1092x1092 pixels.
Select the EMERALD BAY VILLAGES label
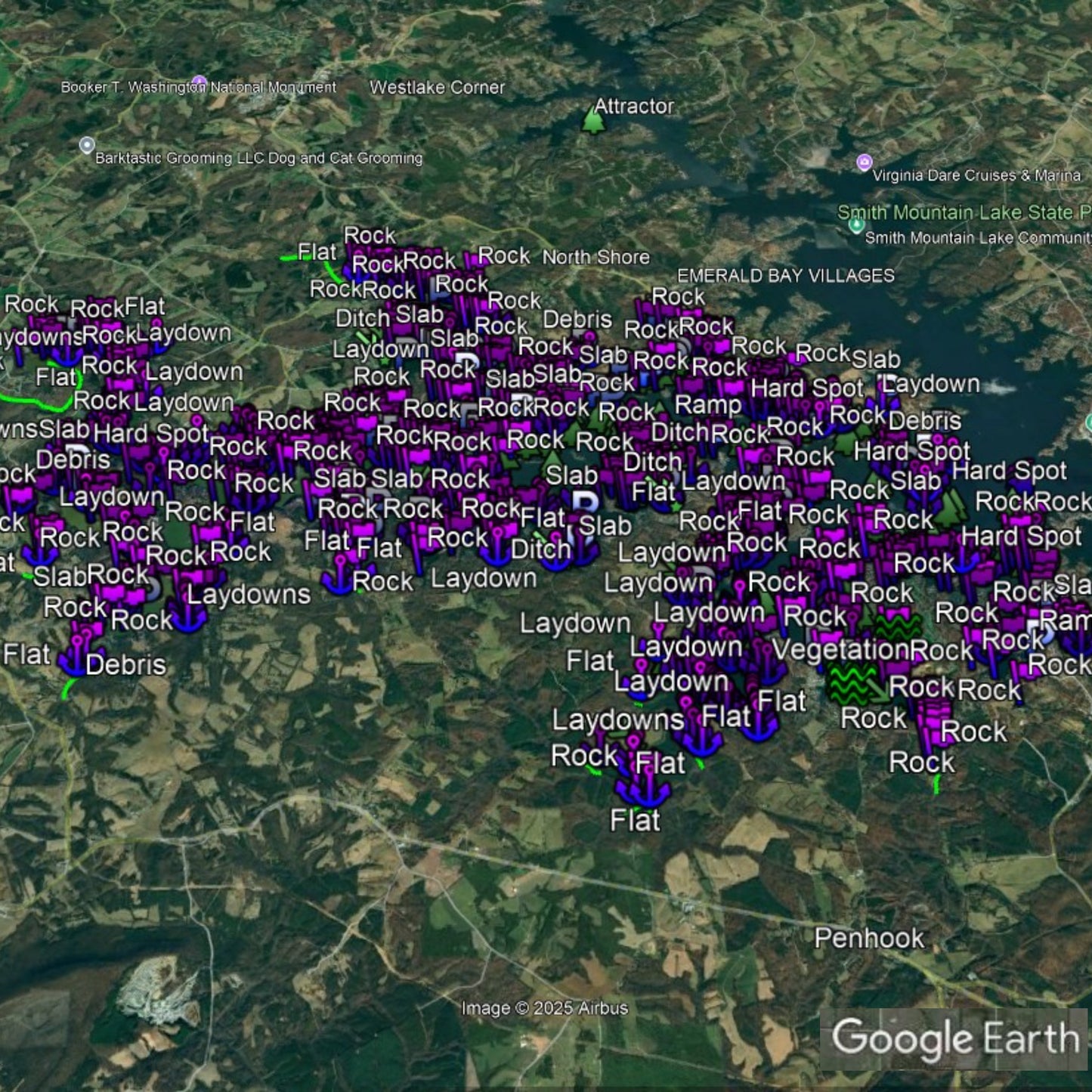pyautogui.click(x=785, y=276)
